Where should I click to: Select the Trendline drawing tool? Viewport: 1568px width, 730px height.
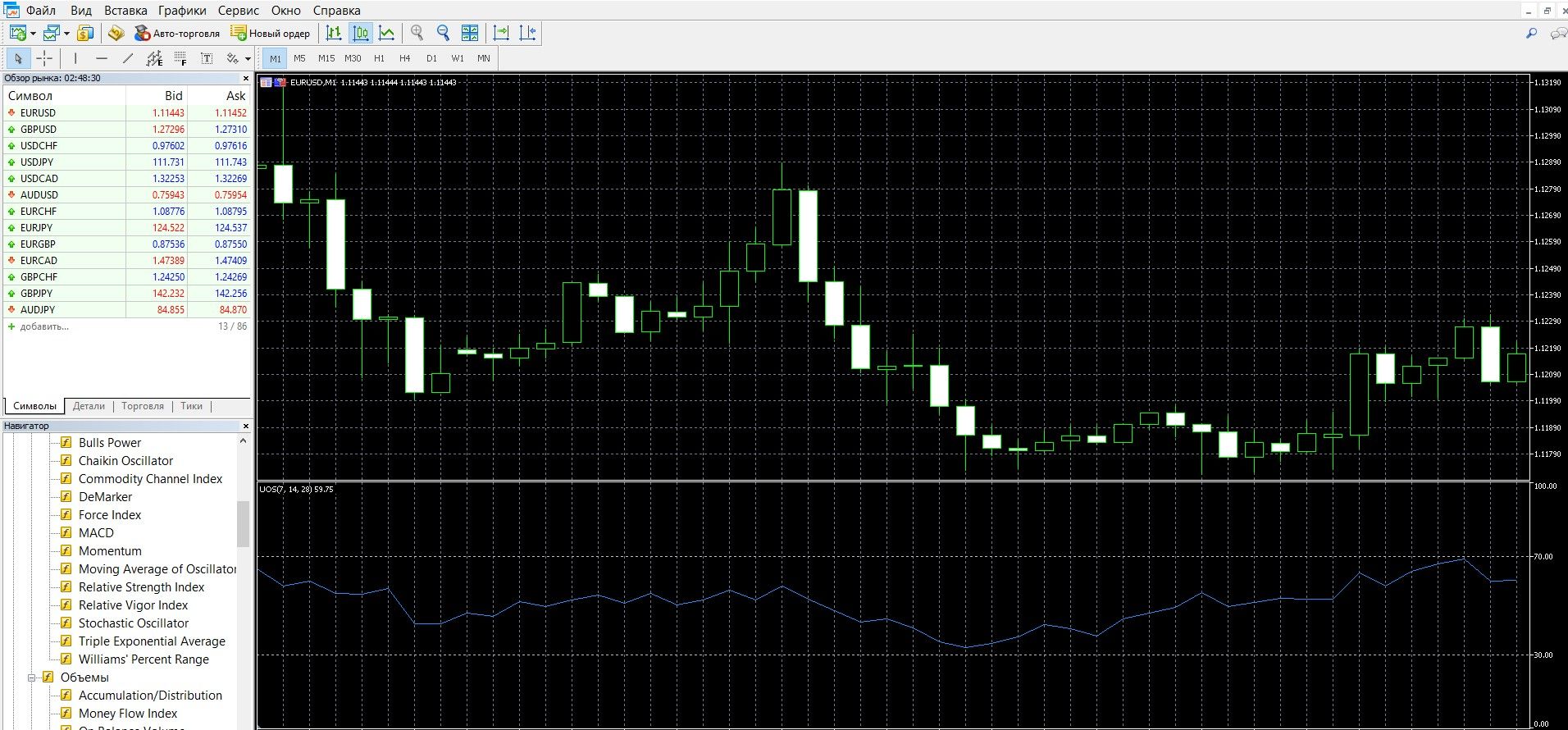[128, 58]
